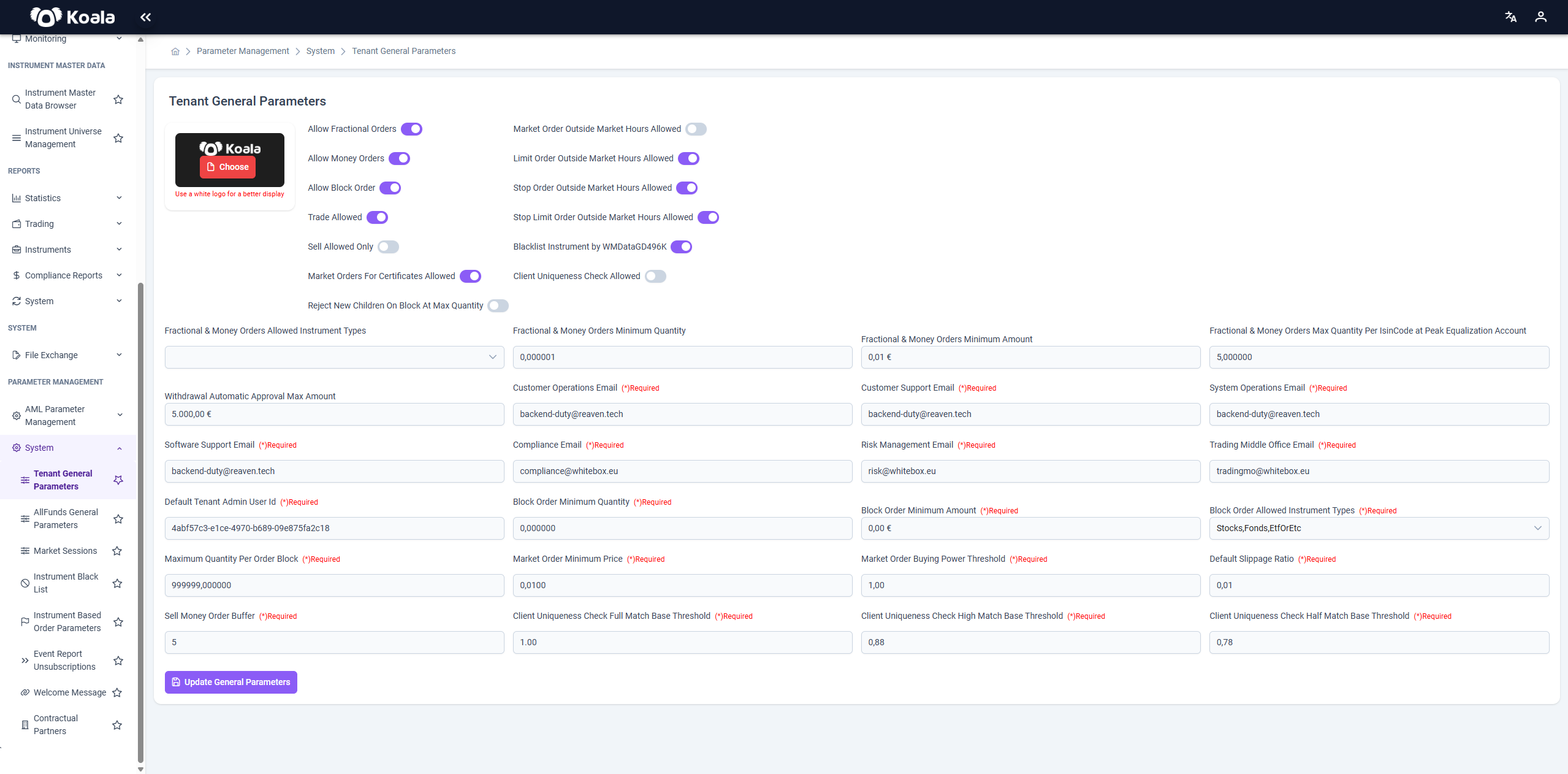
Task: Collapse sidebar with double-chevron icon
Action: (145, 17)
